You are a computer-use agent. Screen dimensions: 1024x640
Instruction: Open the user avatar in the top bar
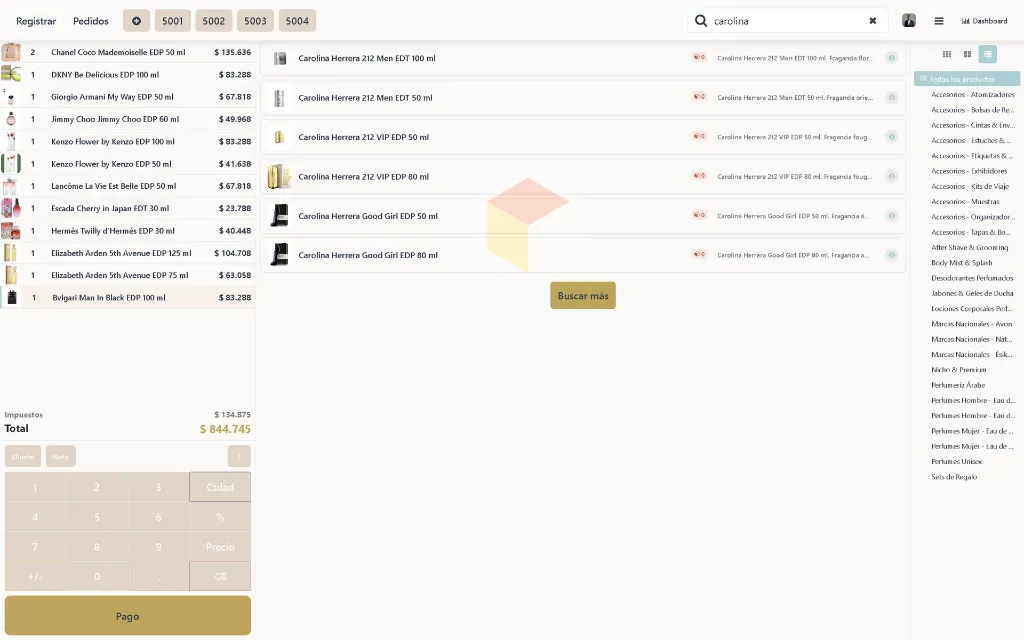[x=908, y=20]
